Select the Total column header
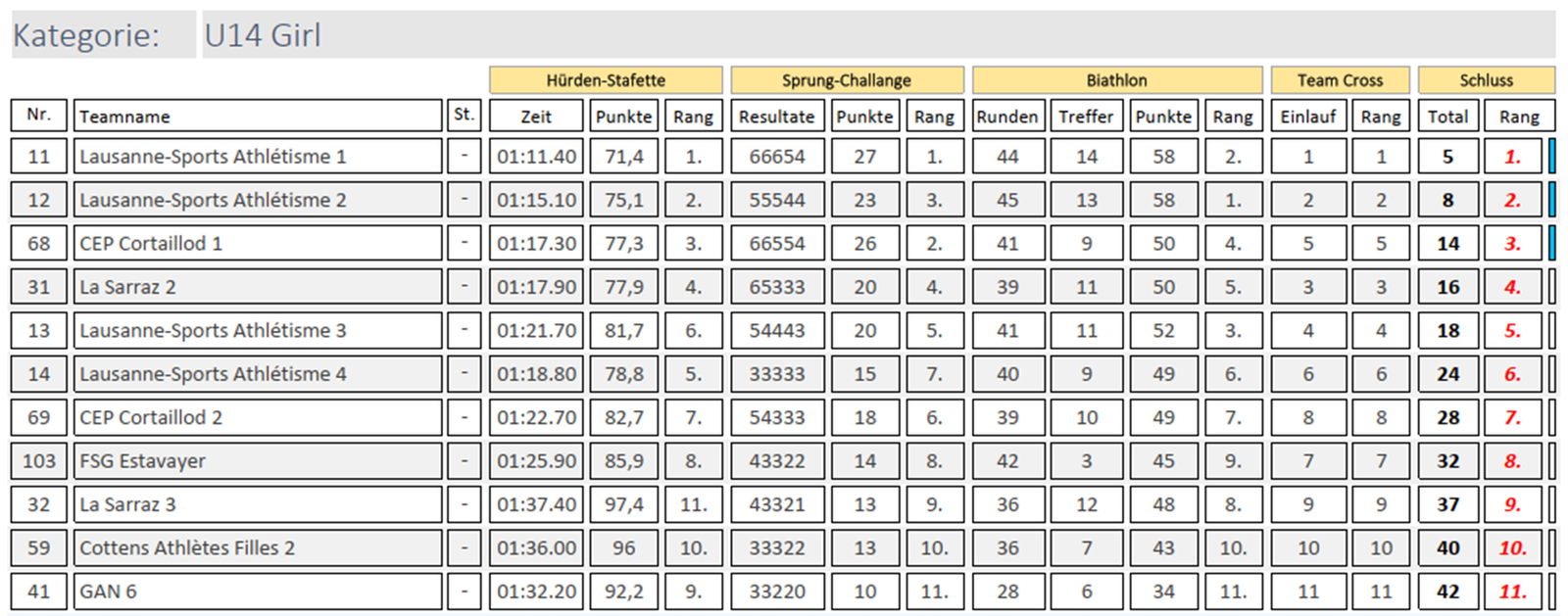Screen dimensions: 1568x616 [1447, 116]
